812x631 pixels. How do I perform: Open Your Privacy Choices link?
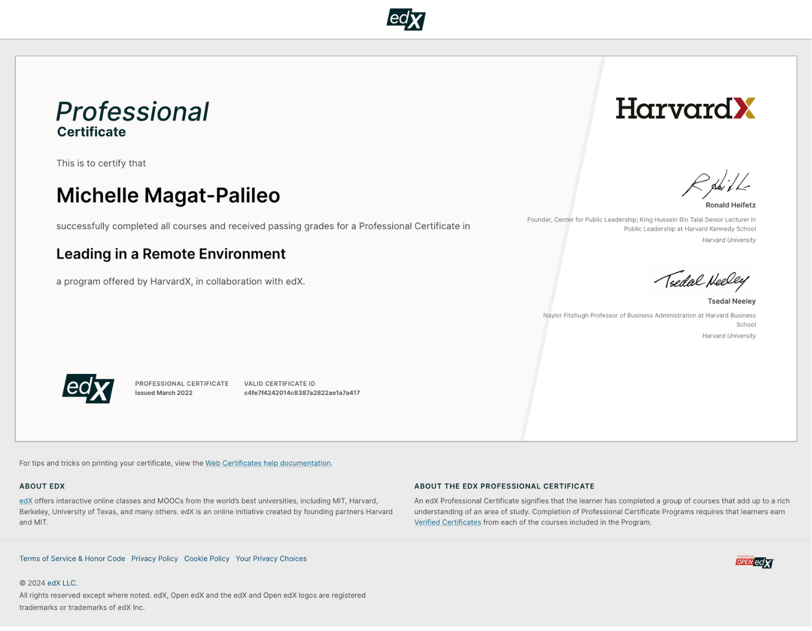point(271,558)
